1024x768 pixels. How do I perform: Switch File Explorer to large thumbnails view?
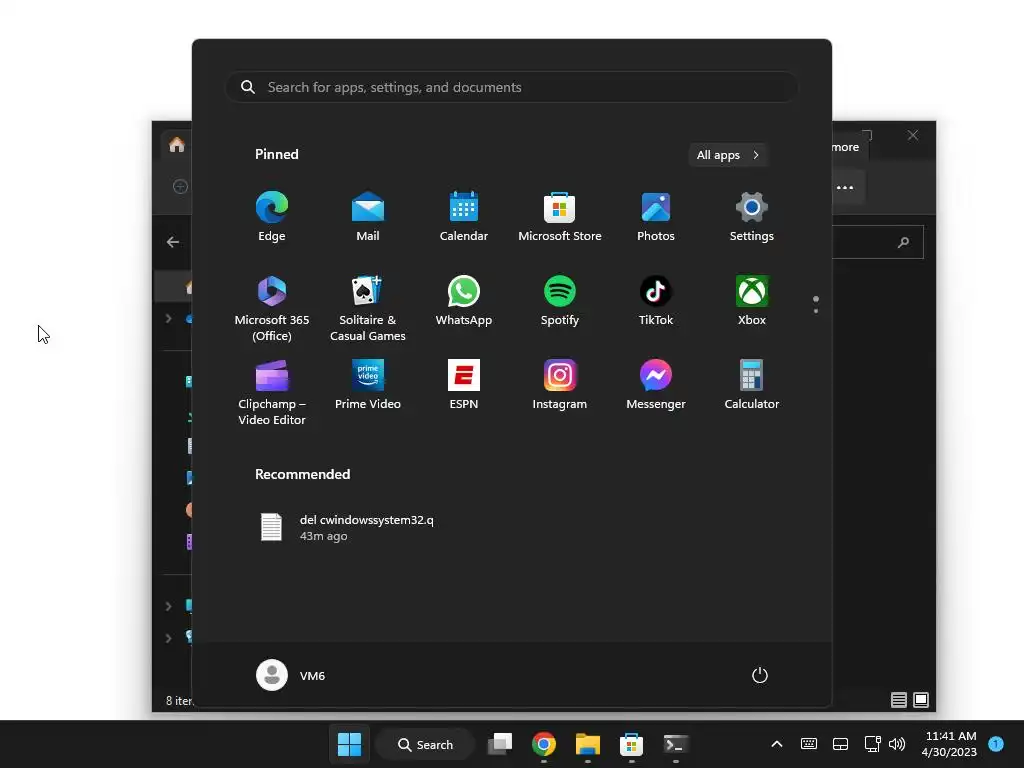click(921, 700)
